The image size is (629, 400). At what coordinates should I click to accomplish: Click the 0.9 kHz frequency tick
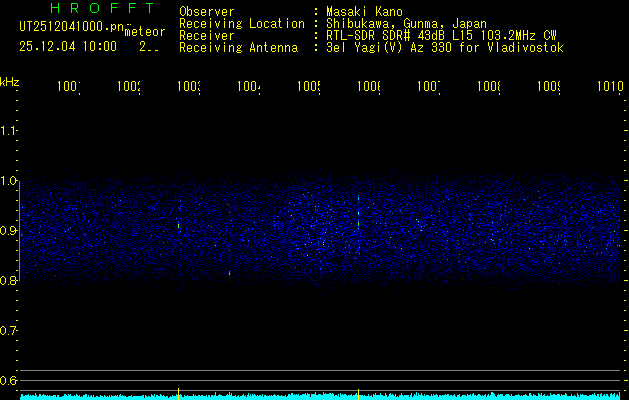point(9,231)
